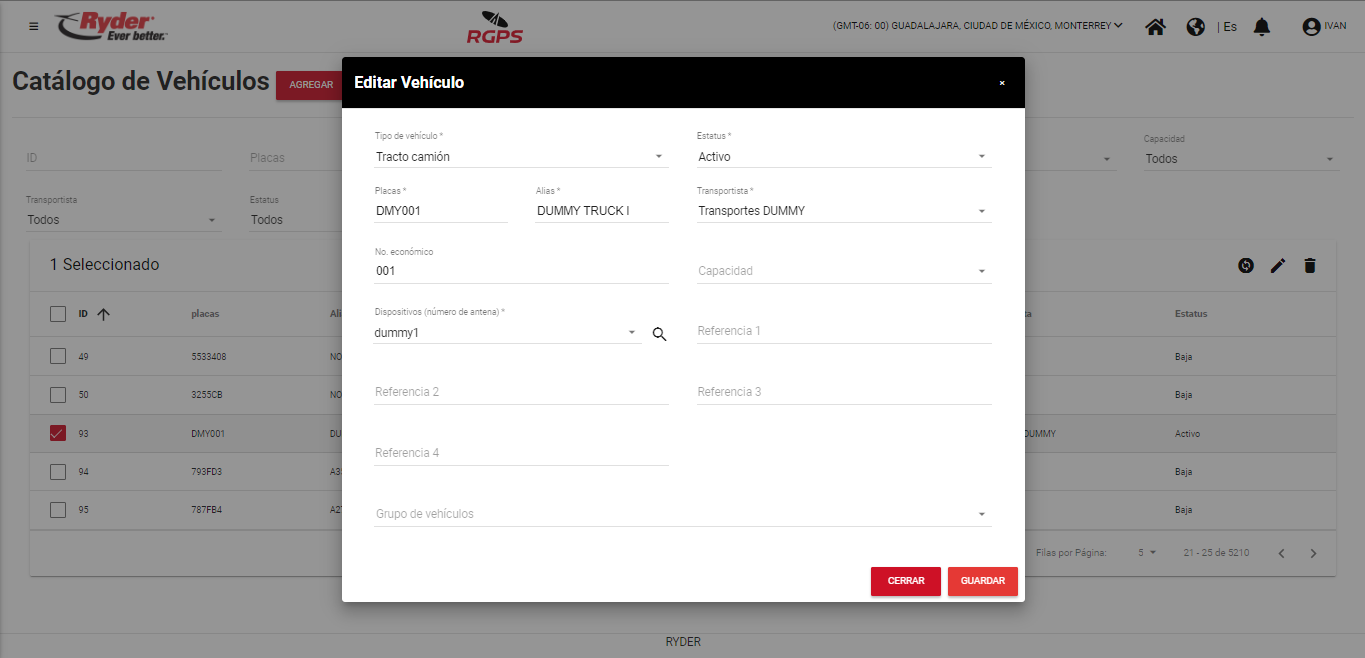This screenshot has width=1365, height=658.
Task: Check the row with ID 49
Action: pos(58,356)
